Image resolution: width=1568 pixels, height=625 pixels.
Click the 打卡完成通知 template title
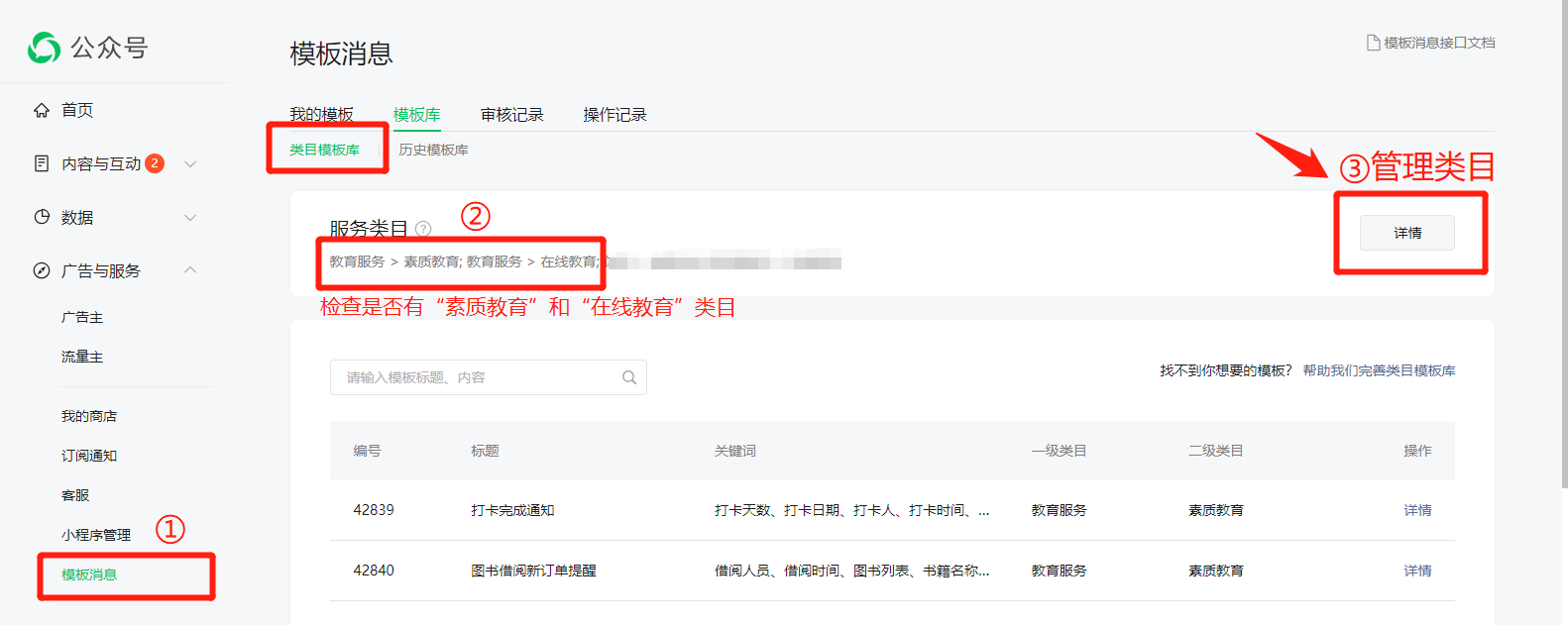tap(512, 510)
